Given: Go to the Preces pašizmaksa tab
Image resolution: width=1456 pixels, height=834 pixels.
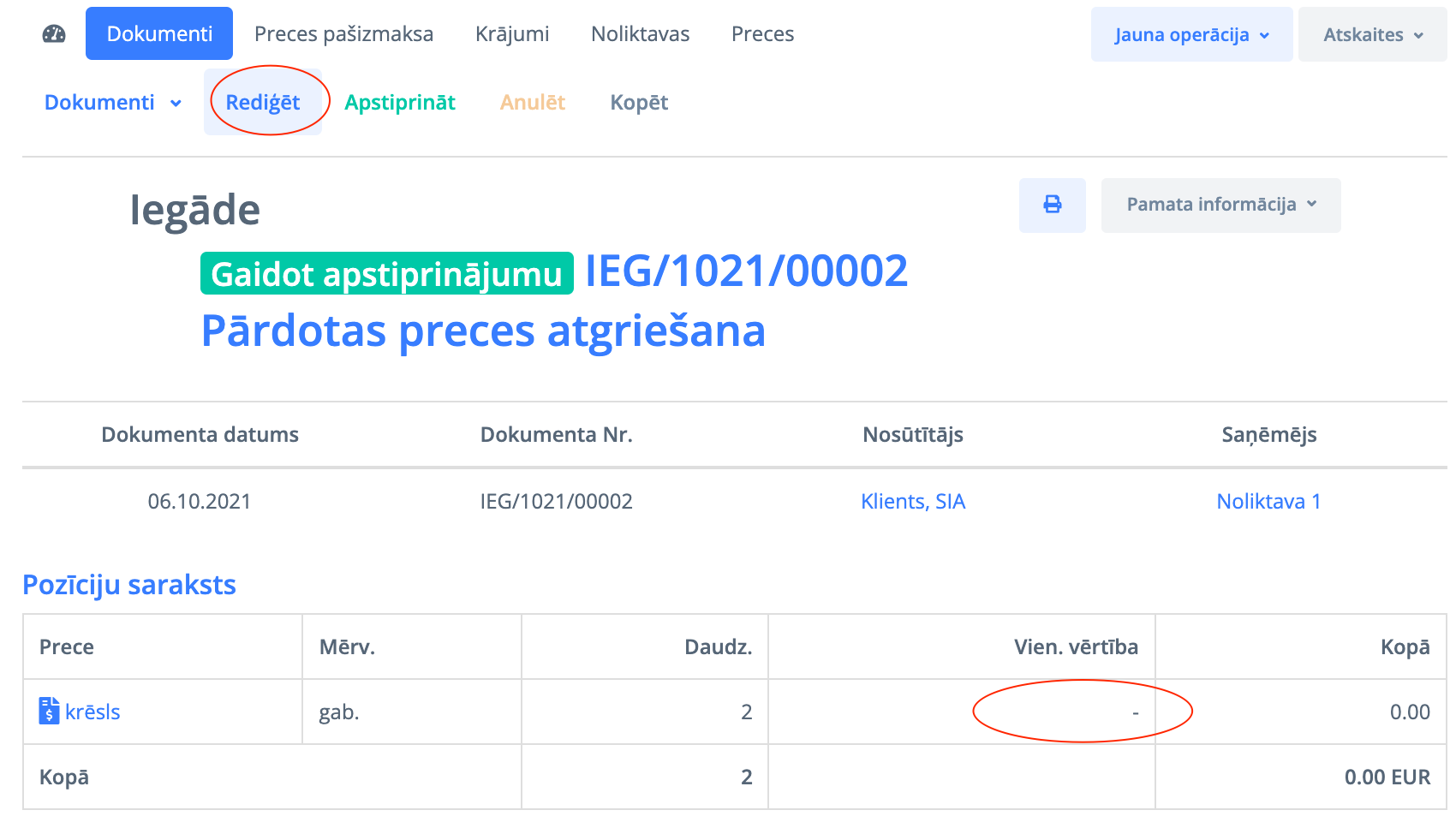Looking at the screenshot, I should point(343,34).
